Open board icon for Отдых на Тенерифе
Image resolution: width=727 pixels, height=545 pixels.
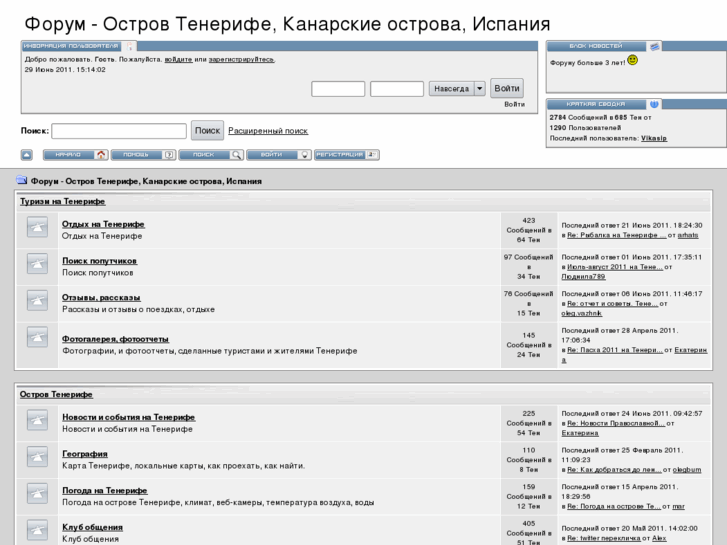coord(37,229)
